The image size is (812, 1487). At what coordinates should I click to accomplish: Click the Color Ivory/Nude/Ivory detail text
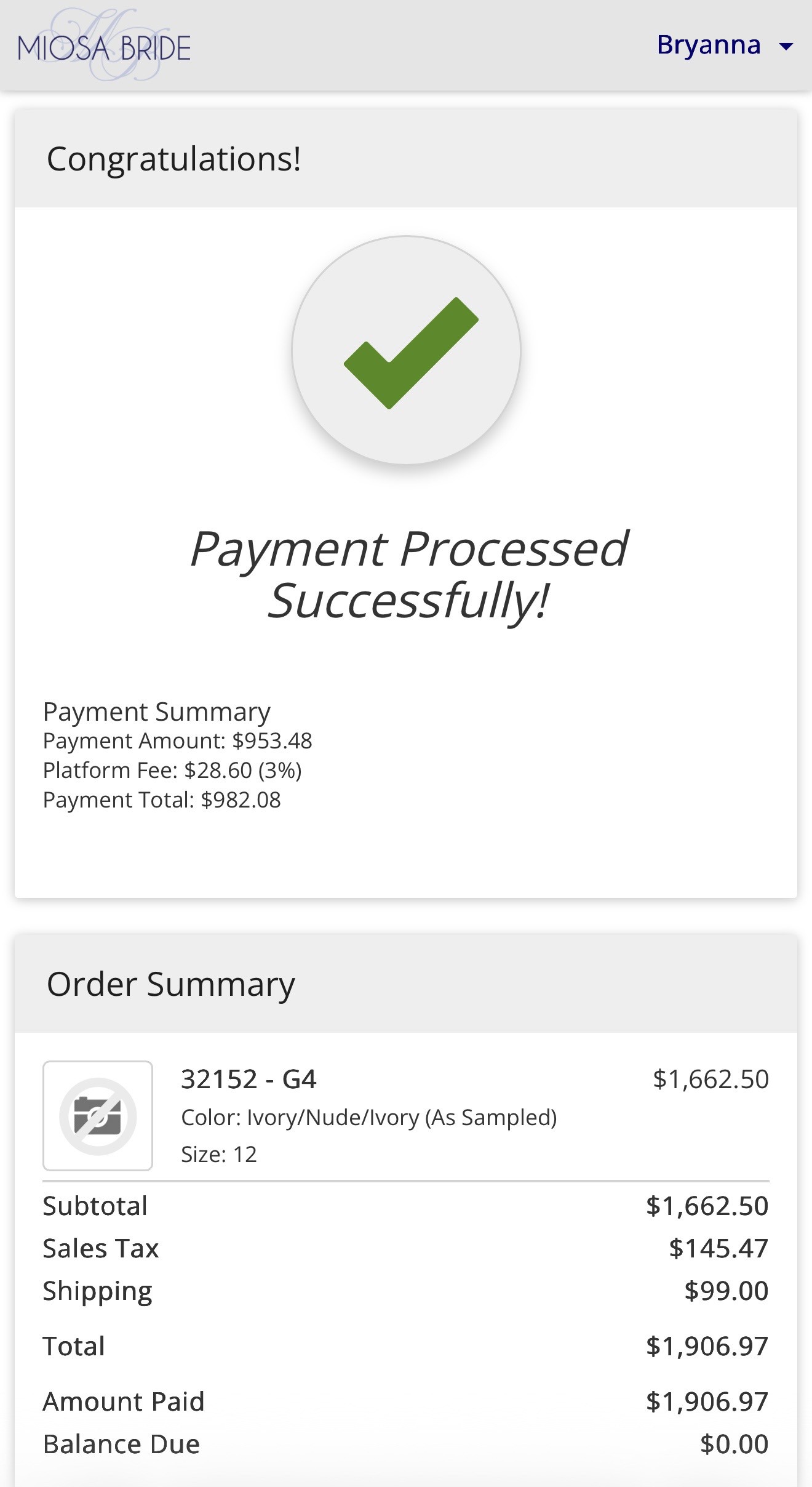368,1117
